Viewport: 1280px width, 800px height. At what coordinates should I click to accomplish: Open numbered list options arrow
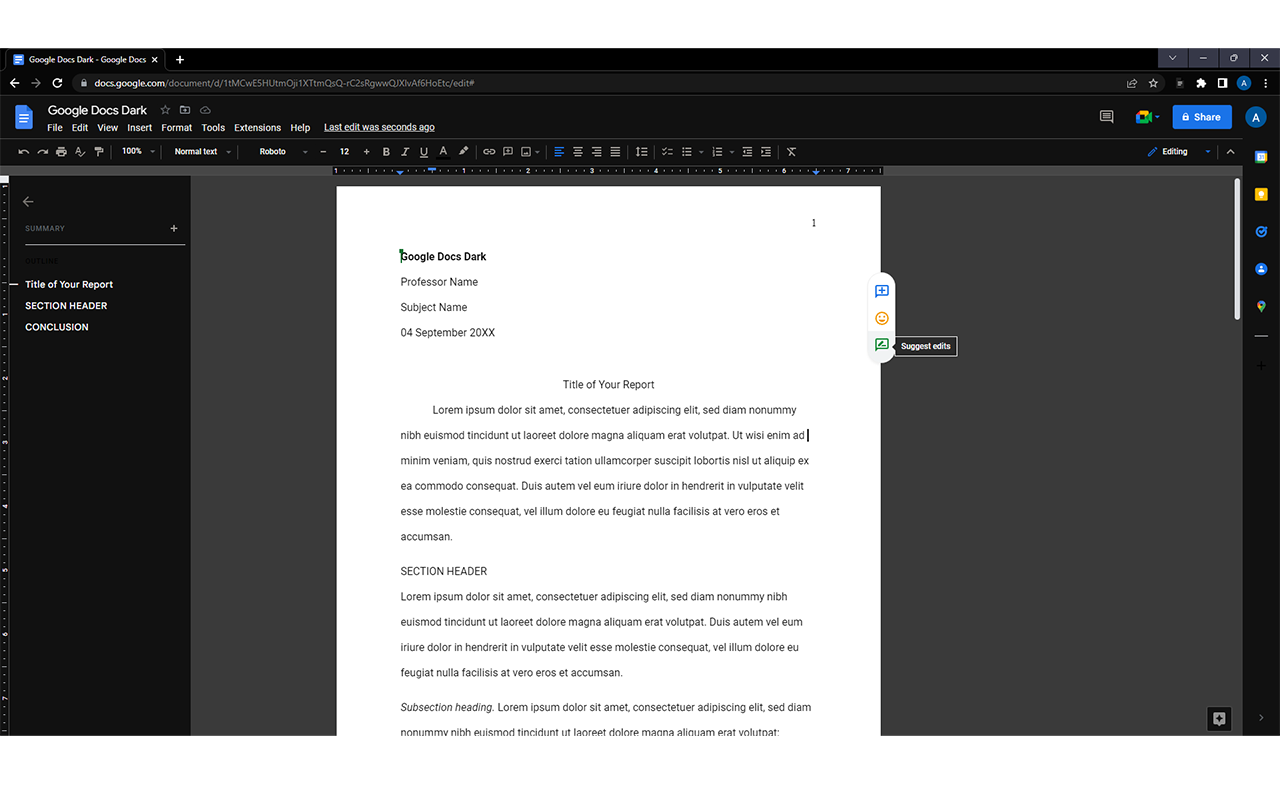click(732, 152)
